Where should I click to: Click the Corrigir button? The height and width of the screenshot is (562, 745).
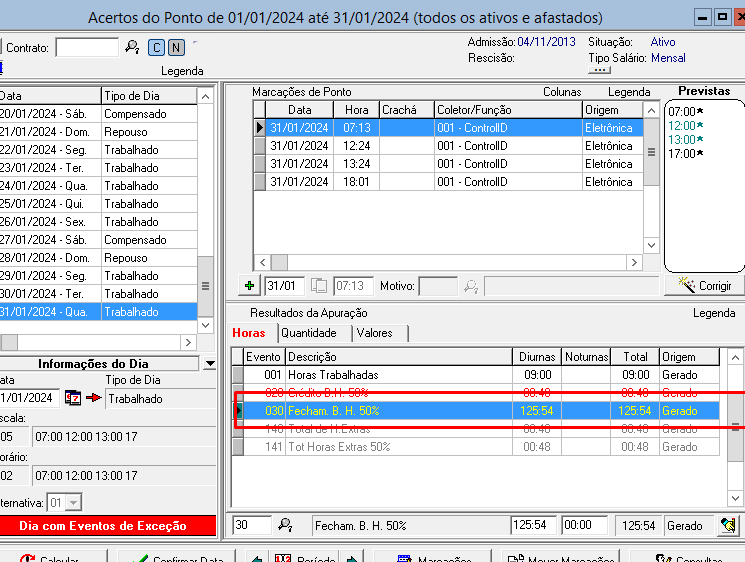point(704,286)
